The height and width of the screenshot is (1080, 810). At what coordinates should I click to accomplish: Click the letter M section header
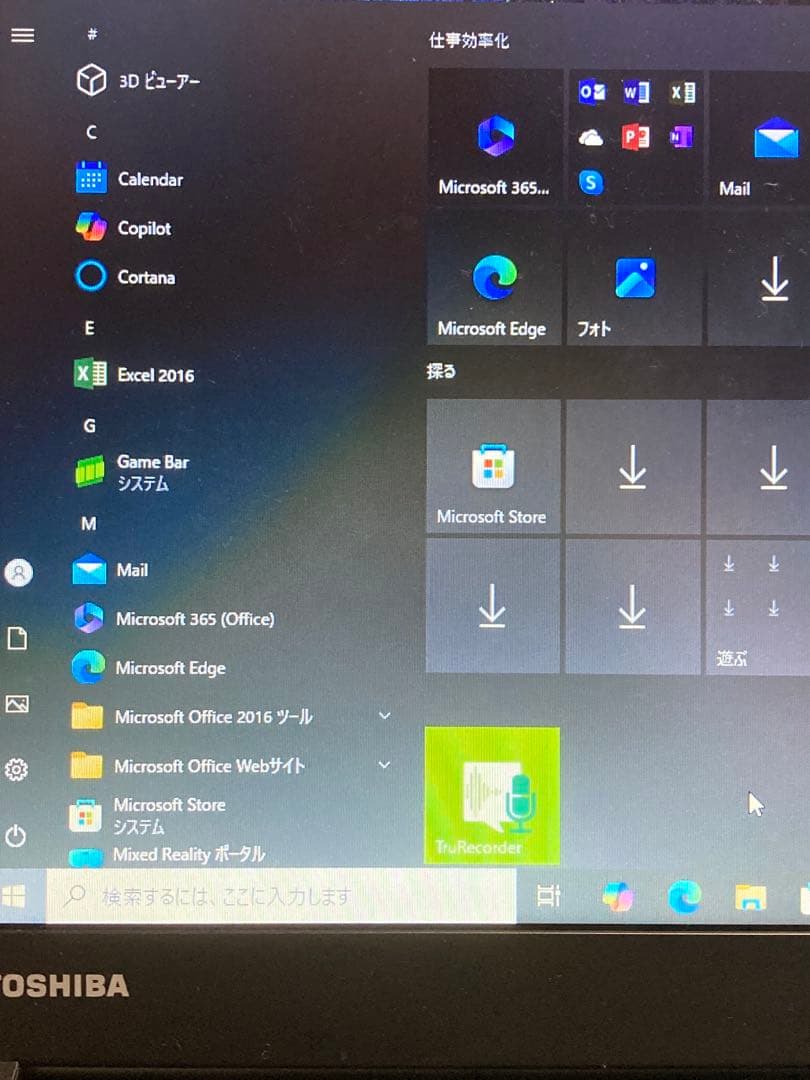pyautogui.click(x=89, y=523)
